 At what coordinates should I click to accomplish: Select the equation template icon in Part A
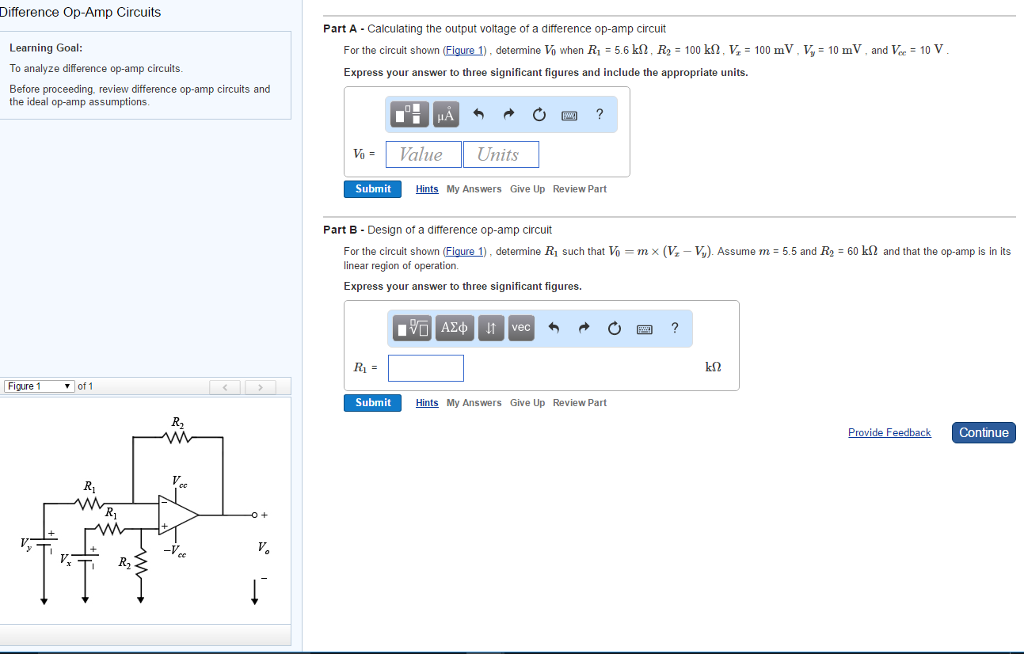point(410,113)
